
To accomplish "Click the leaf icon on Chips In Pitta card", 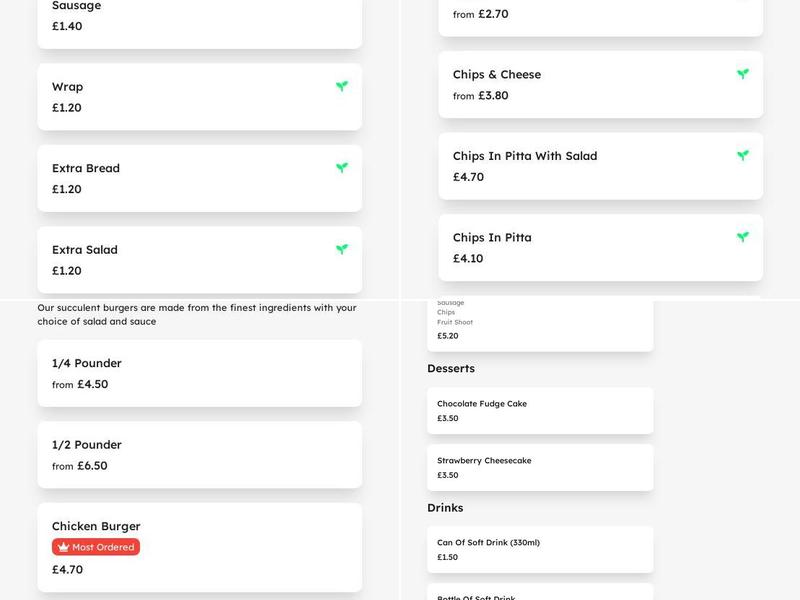I will (x=743, y=237).
